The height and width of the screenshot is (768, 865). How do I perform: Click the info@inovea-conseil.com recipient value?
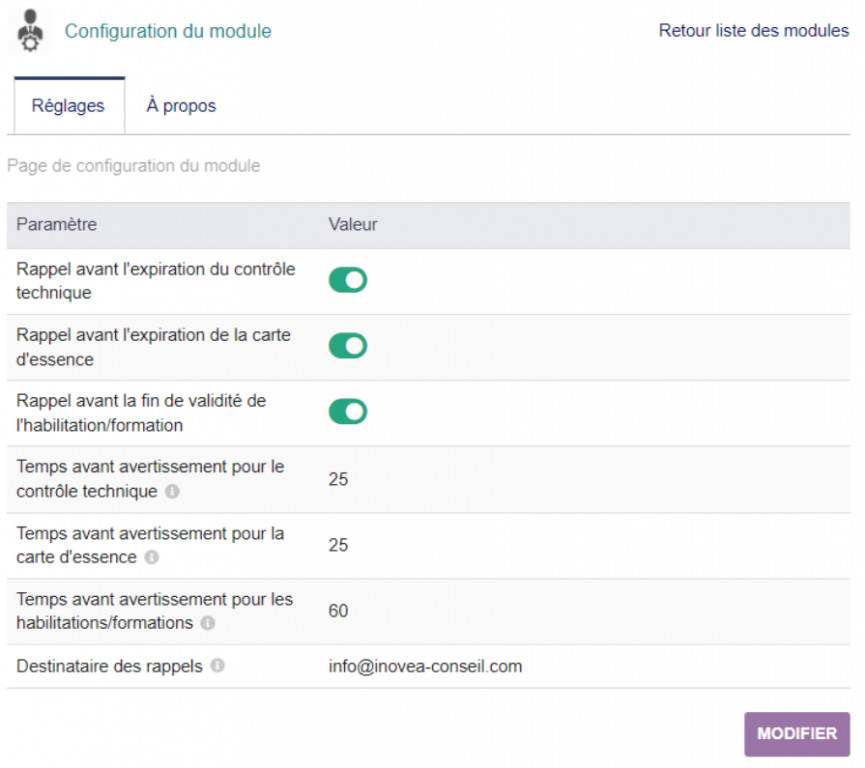coord(425,666)
